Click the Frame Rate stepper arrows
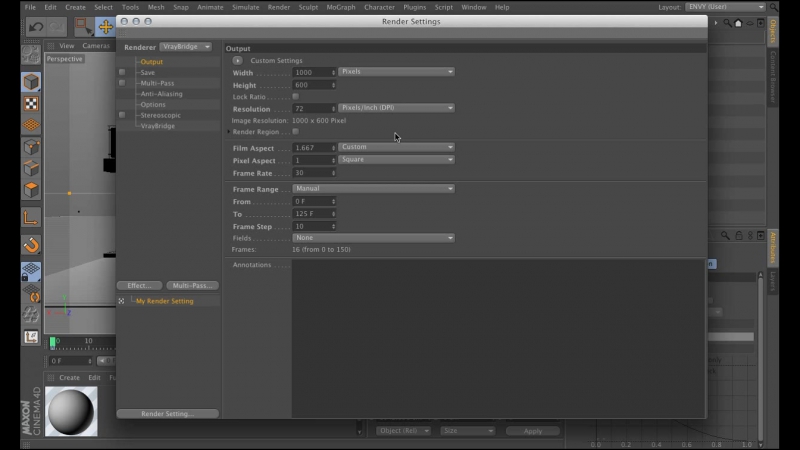 pos(333,173)
